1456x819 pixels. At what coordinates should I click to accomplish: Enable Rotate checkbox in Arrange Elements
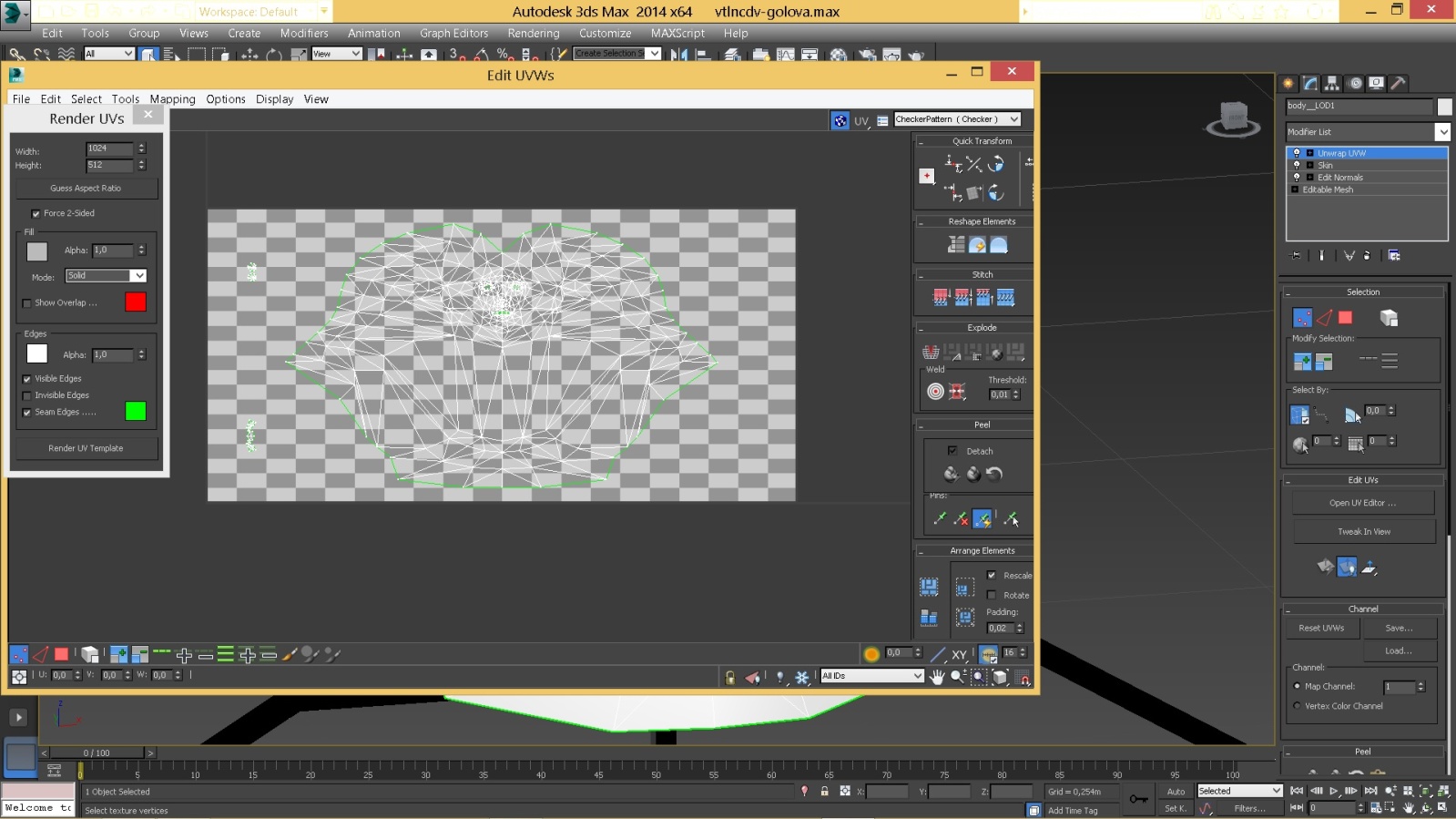[x=992, y=595]
